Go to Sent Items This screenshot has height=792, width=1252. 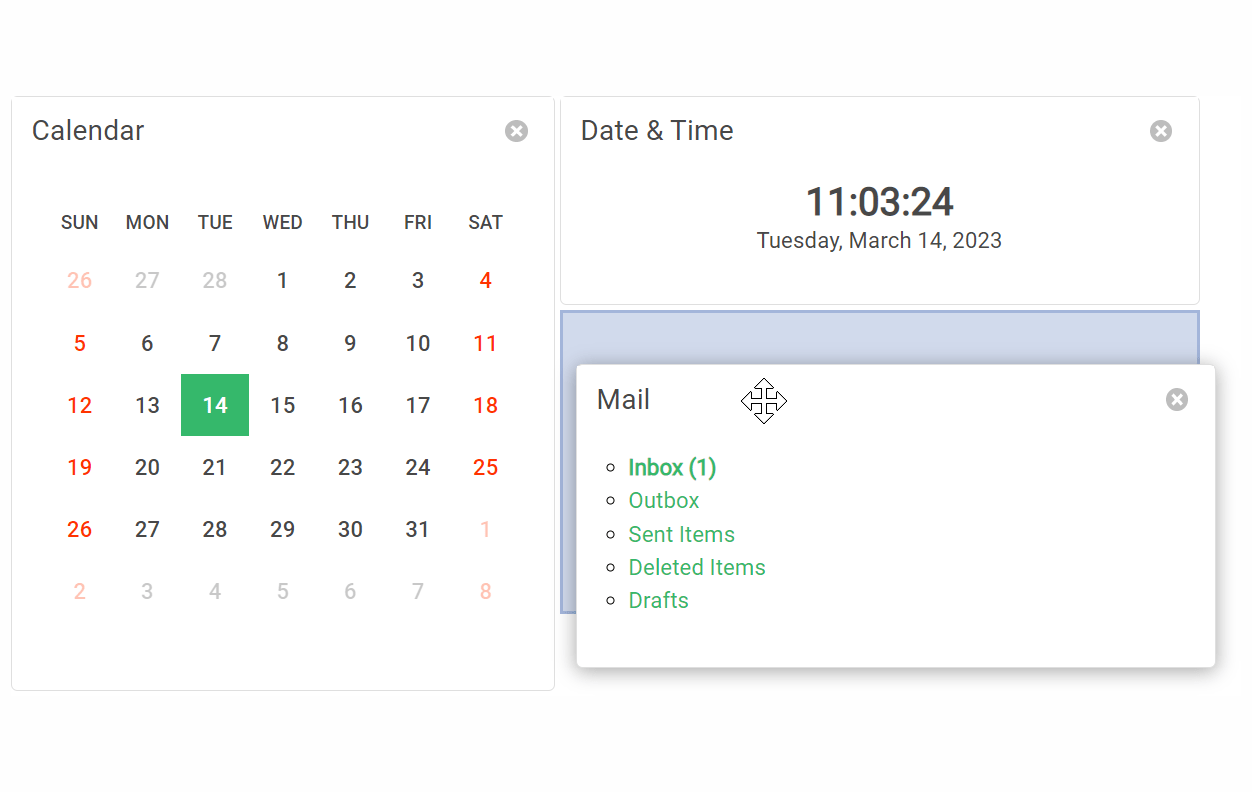pyautogui.click(x=681, y=534)
